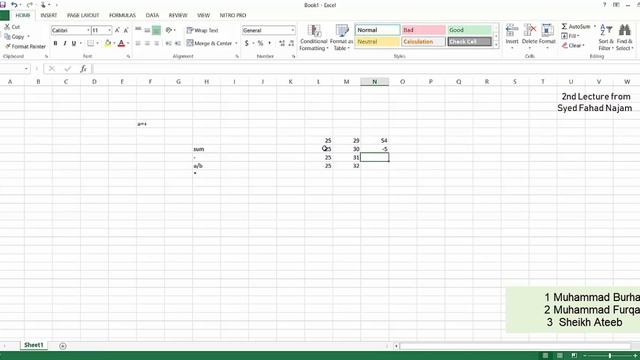The width and height of the screenshot is (640, 360).
Task: Increase the font size
Action: click(x=118, y=30)
